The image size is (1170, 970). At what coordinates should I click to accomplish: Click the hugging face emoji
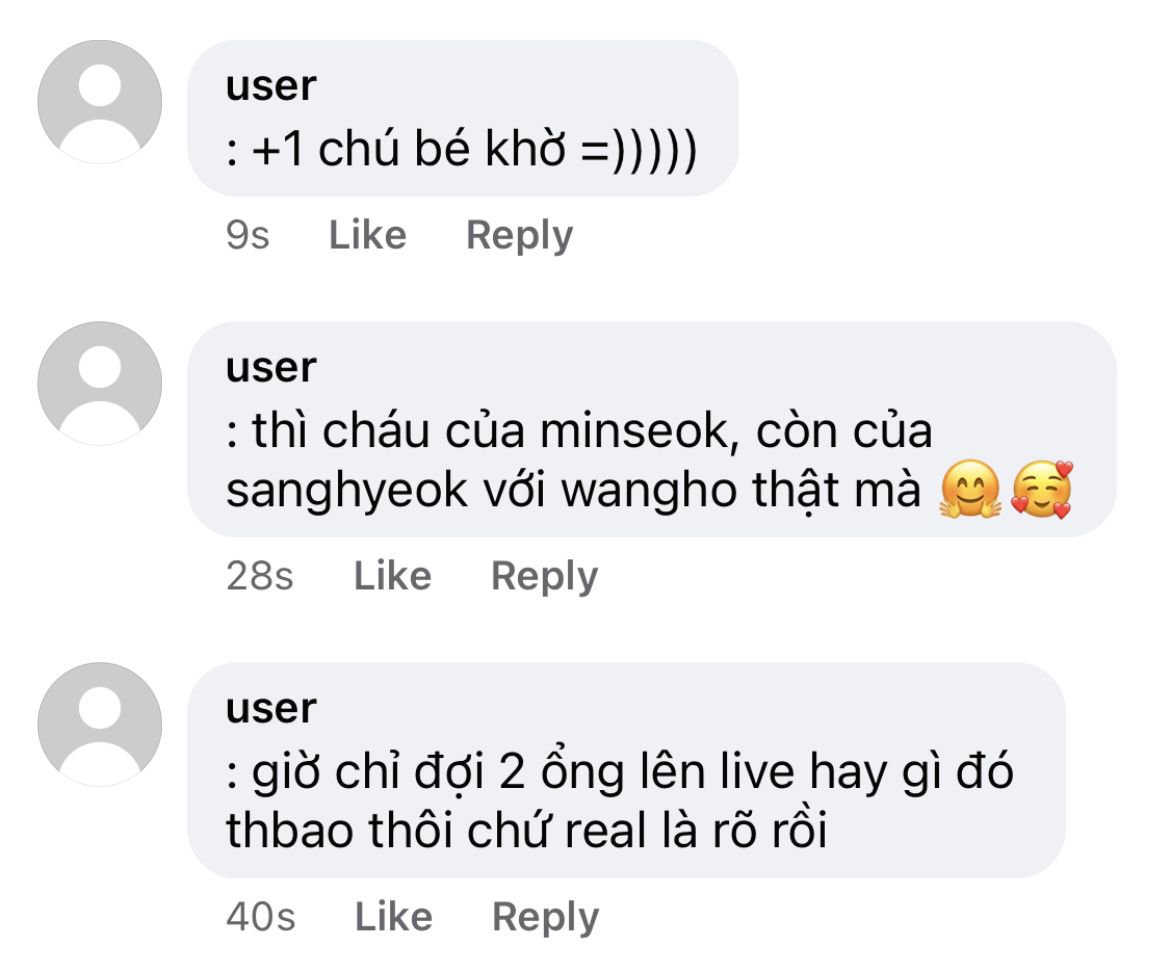tap(969, 489)
